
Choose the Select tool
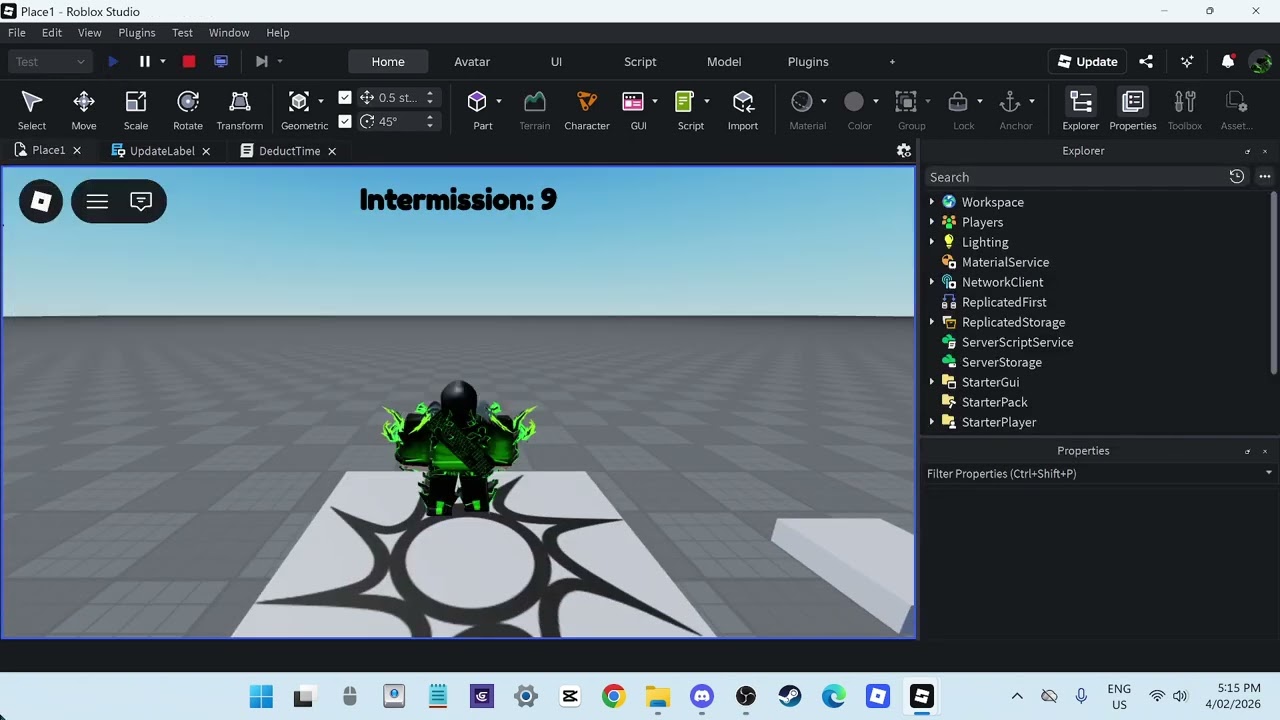tap(32, 110)
